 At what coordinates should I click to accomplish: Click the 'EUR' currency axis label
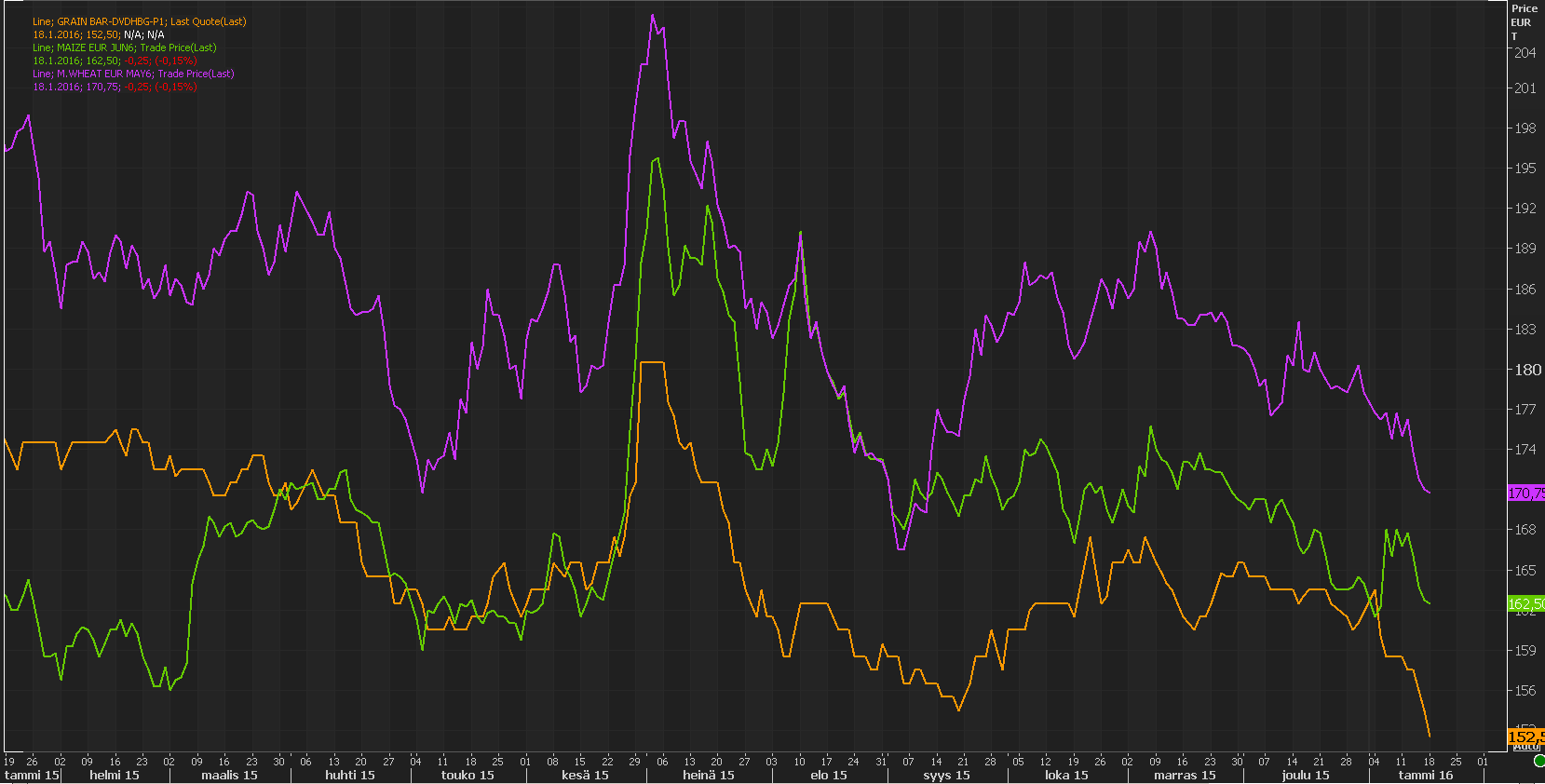tap(1521, 22)
